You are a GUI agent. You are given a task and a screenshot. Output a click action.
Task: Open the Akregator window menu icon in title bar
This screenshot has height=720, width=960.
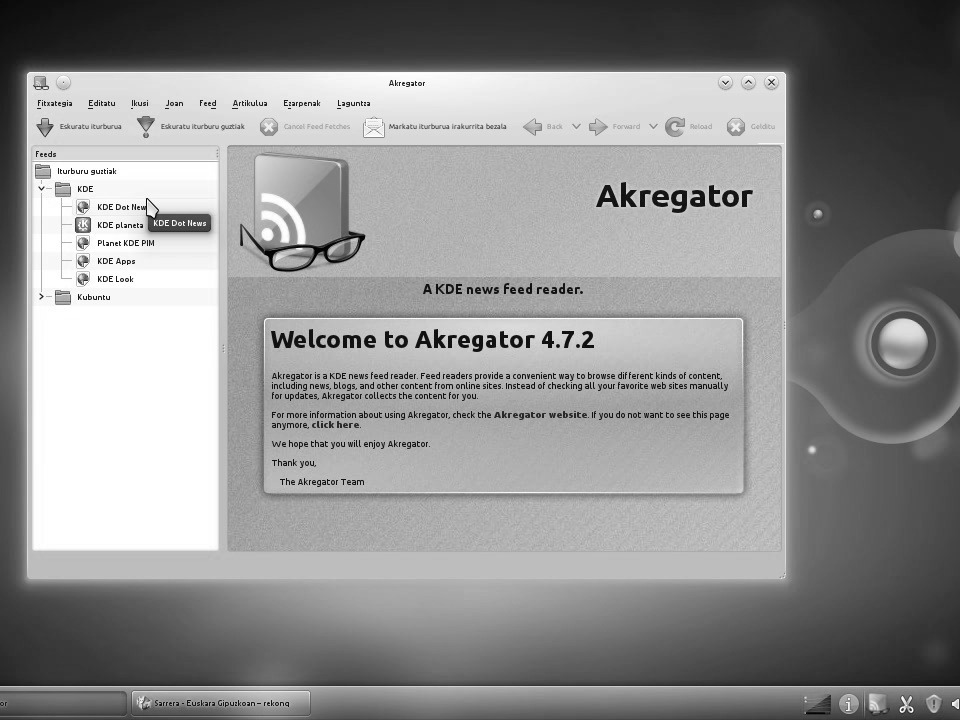point(41,83)
